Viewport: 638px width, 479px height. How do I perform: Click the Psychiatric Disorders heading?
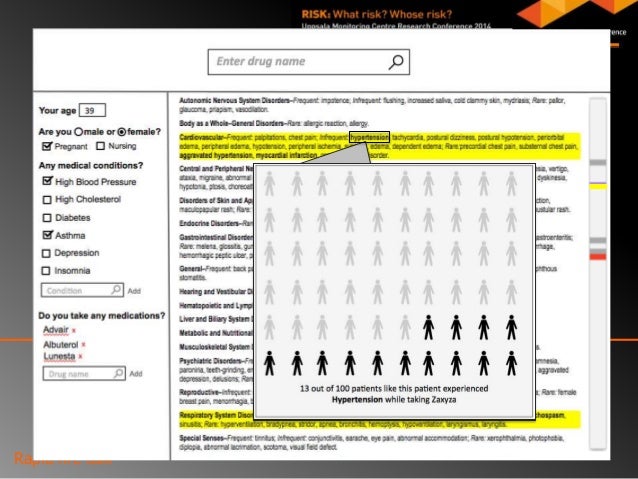point(210,361)
